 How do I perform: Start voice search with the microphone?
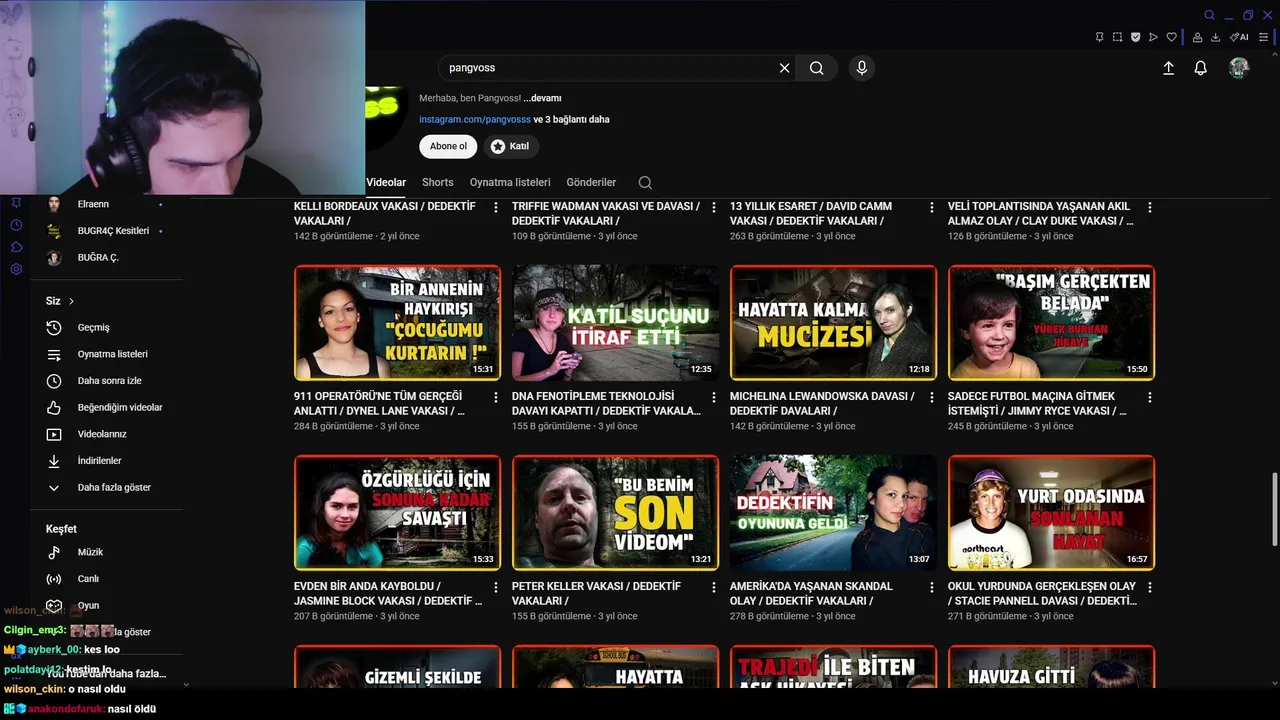[x=862, y=68]
